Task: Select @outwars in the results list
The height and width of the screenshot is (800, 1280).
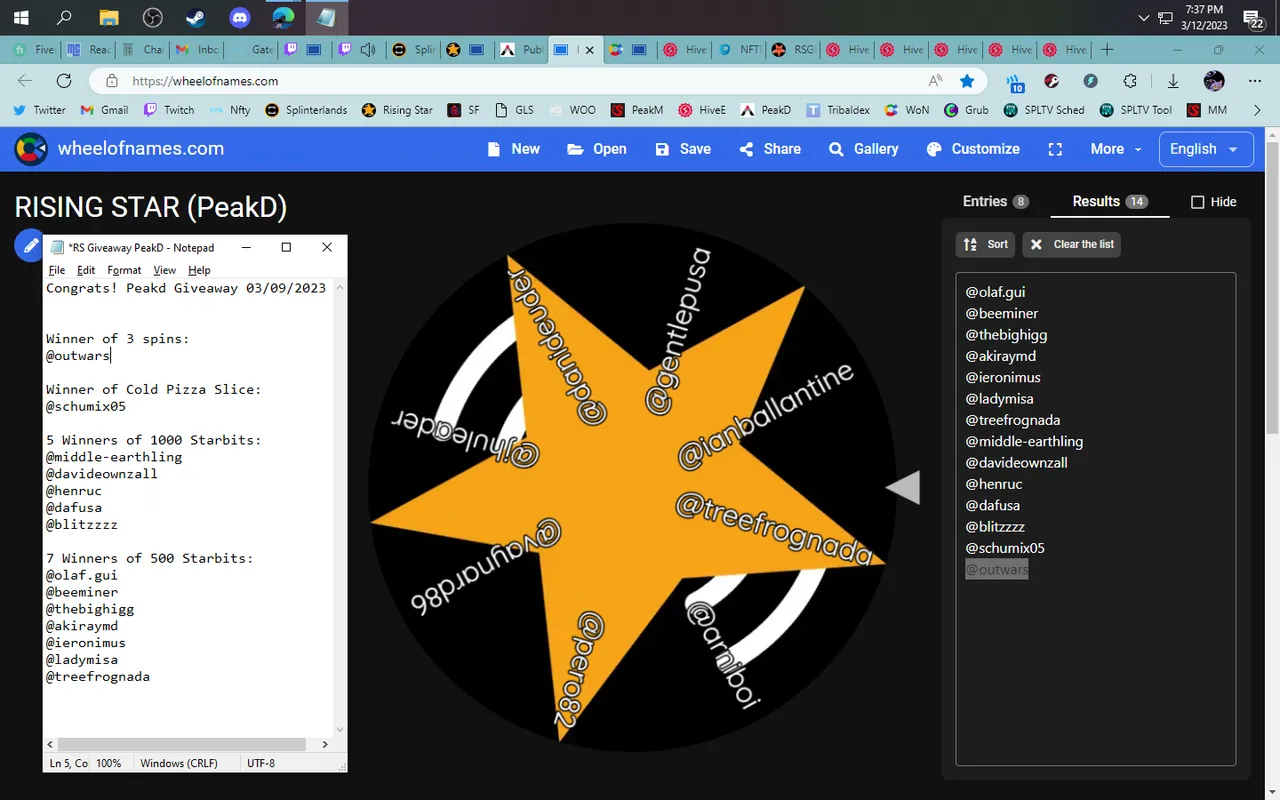Action: [x=996, y=569]
